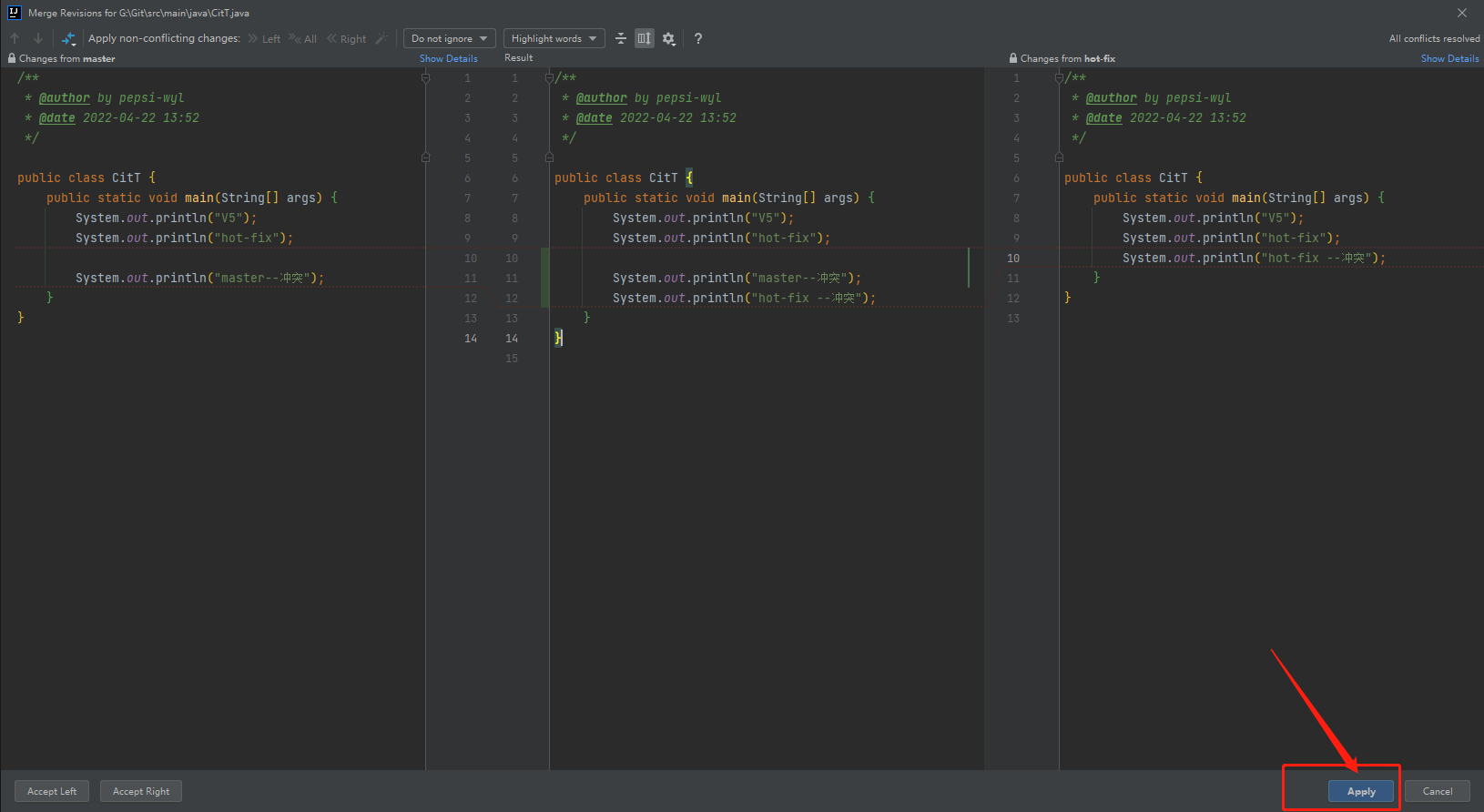Click Changes from hot-fix label
1484x812 pixels.
[x=1068, y=58]
